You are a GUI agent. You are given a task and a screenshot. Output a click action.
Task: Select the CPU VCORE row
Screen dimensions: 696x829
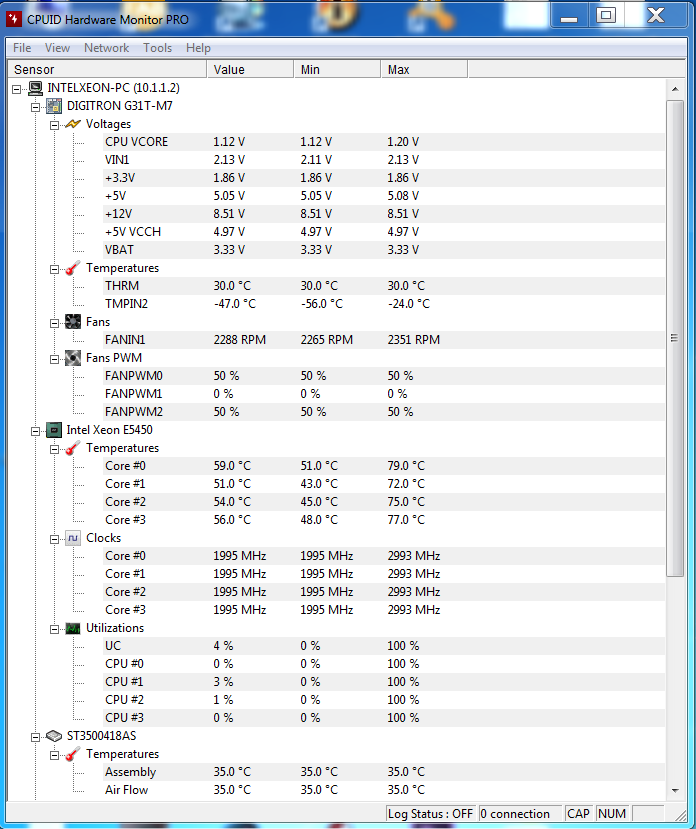click(383, 142)
